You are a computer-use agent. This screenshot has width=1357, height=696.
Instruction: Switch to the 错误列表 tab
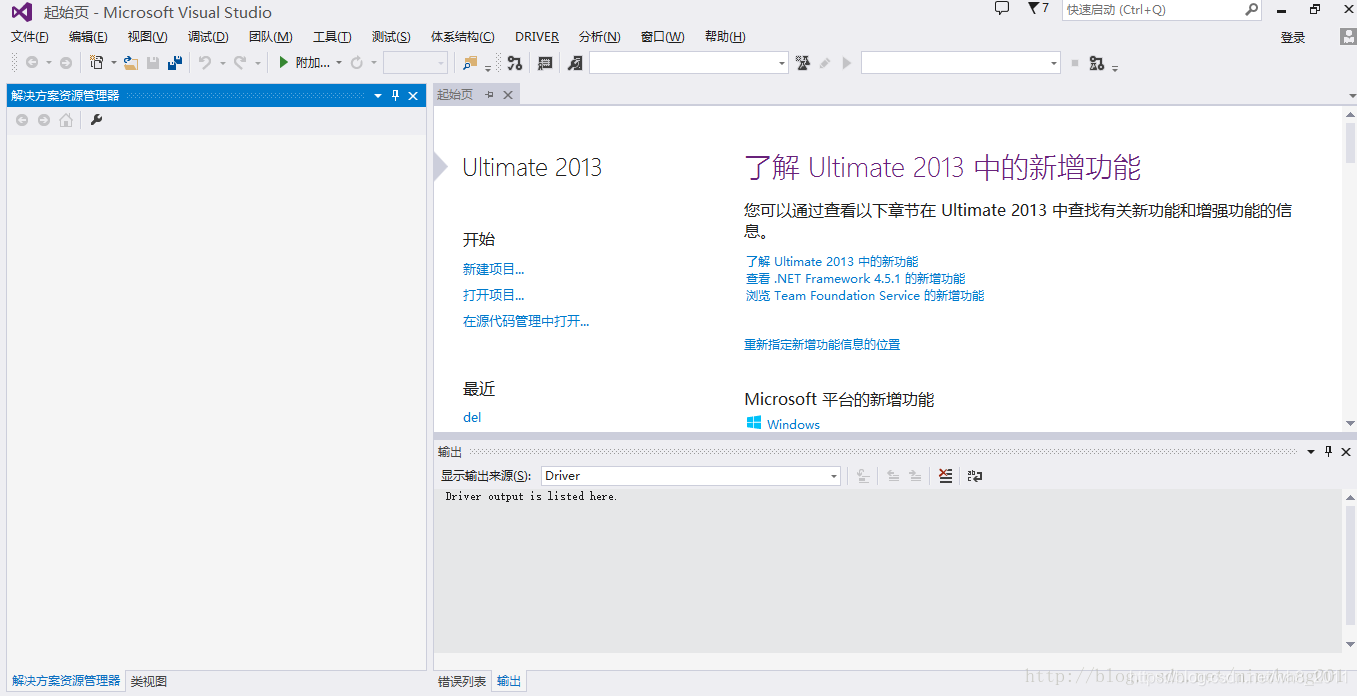click(462, 682)
